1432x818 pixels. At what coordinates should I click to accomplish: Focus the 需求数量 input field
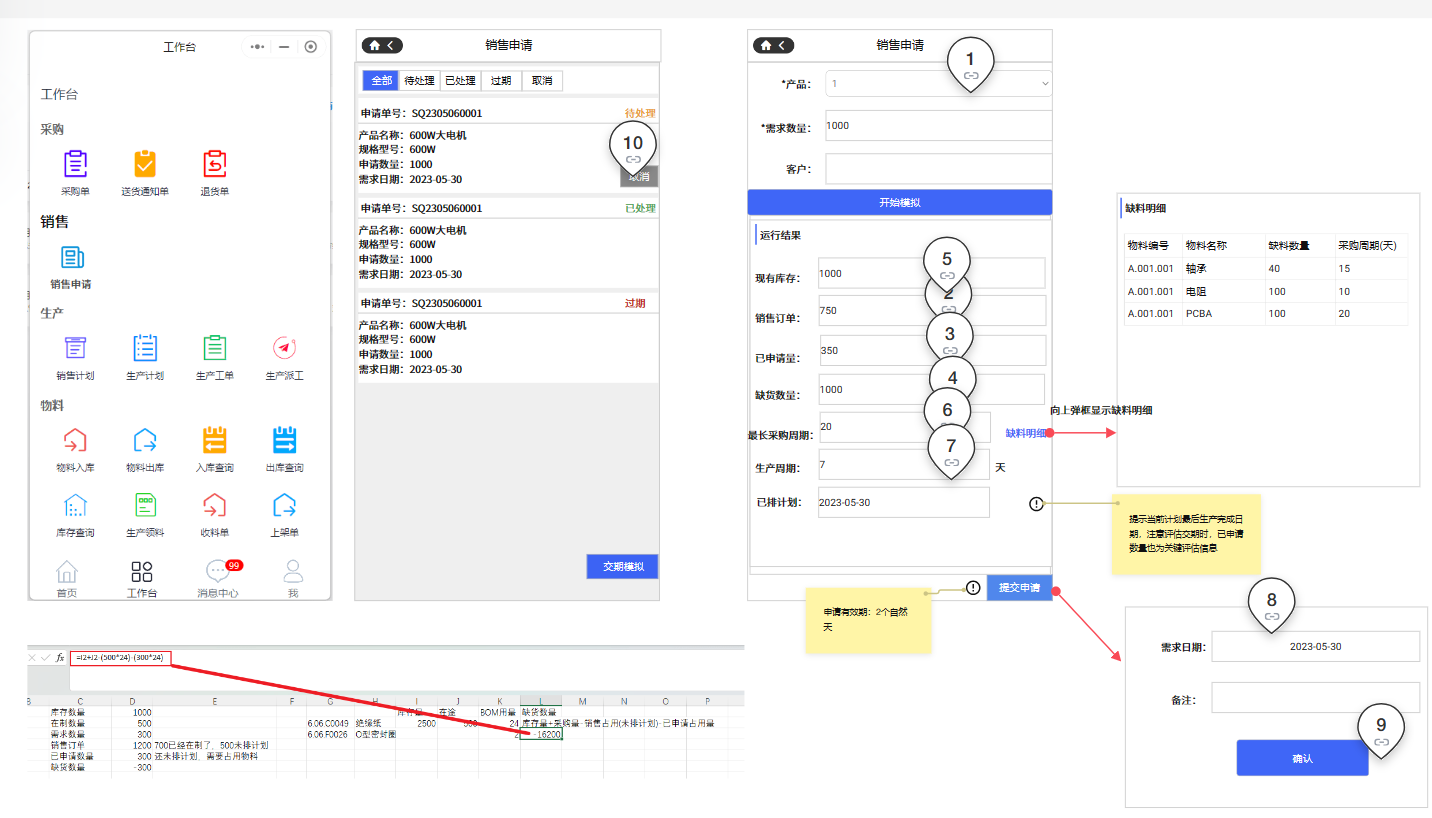939,126
